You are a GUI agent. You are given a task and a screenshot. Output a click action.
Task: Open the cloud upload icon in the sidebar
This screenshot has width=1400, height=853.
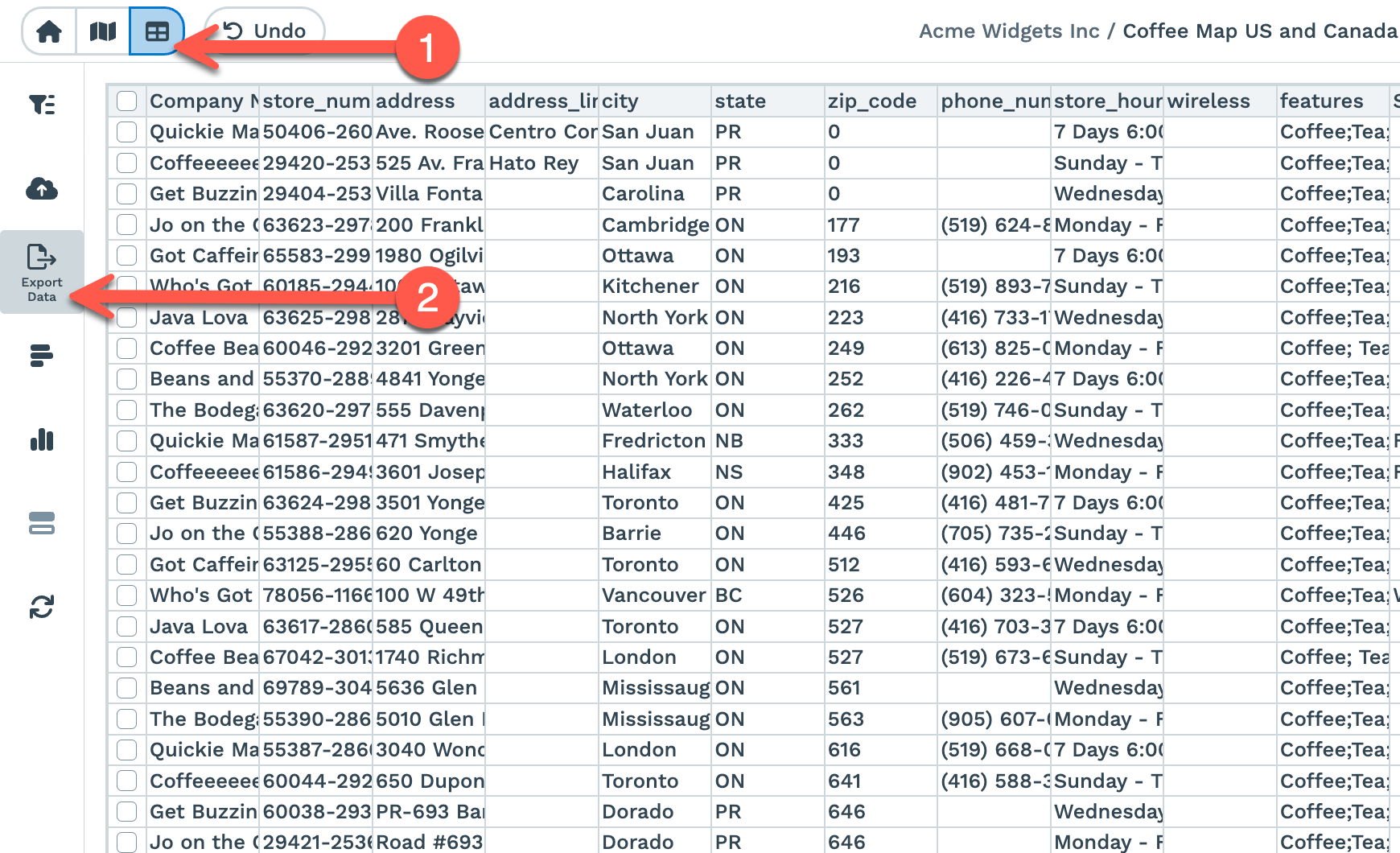click(42, 189)
